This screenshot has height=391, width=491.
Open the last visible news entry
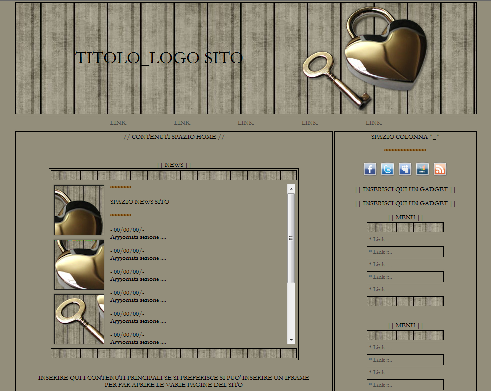click(138, 338)
